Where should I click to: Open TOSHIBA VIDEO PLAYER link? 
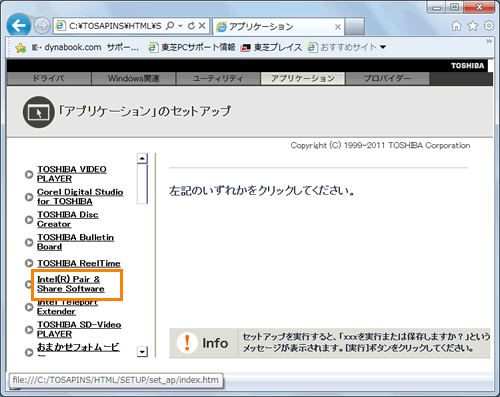pyautogui.click(x=72, y=174)
